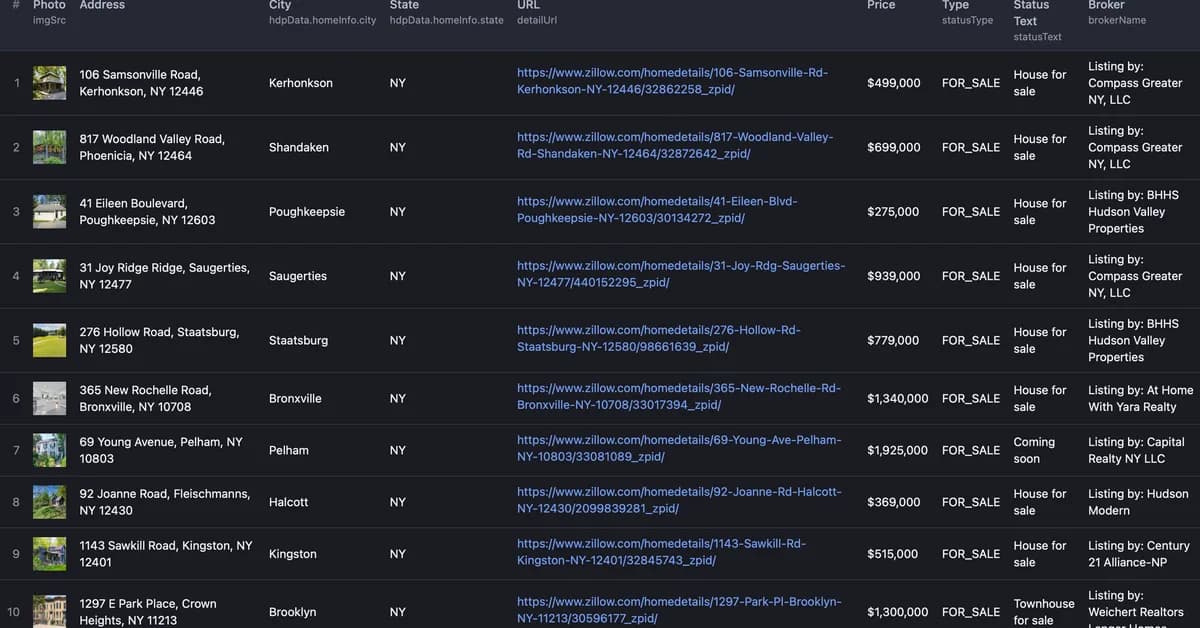Click the Price column header

[x=881, y=6]
